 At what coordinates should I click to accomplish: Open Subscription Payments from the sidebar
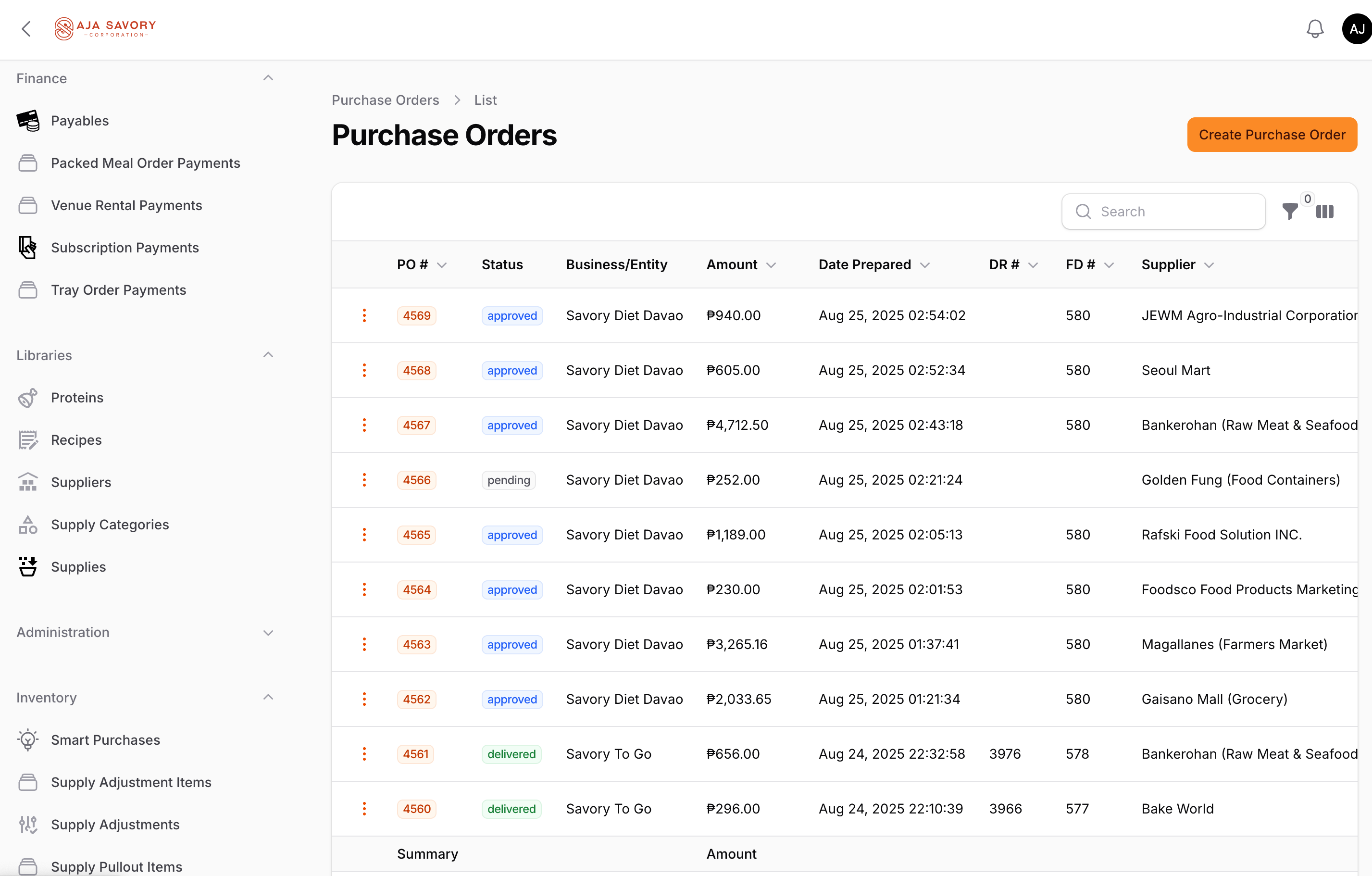coord(125,247)
